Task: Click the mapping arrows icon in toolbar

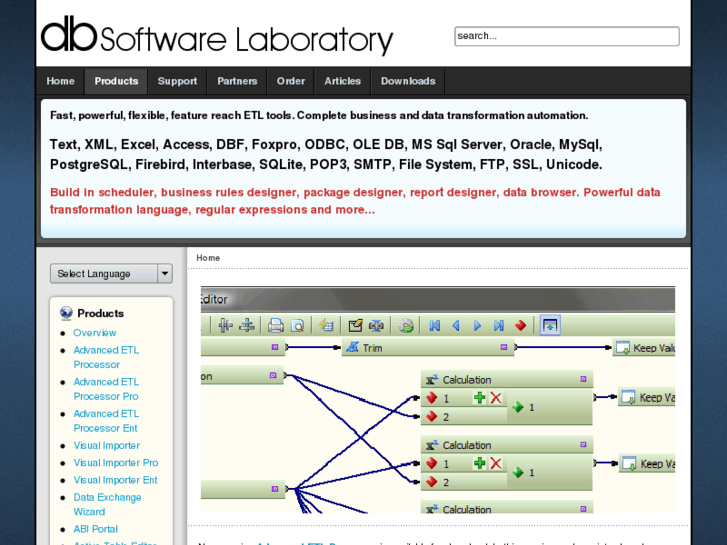Action: (376, 326)
